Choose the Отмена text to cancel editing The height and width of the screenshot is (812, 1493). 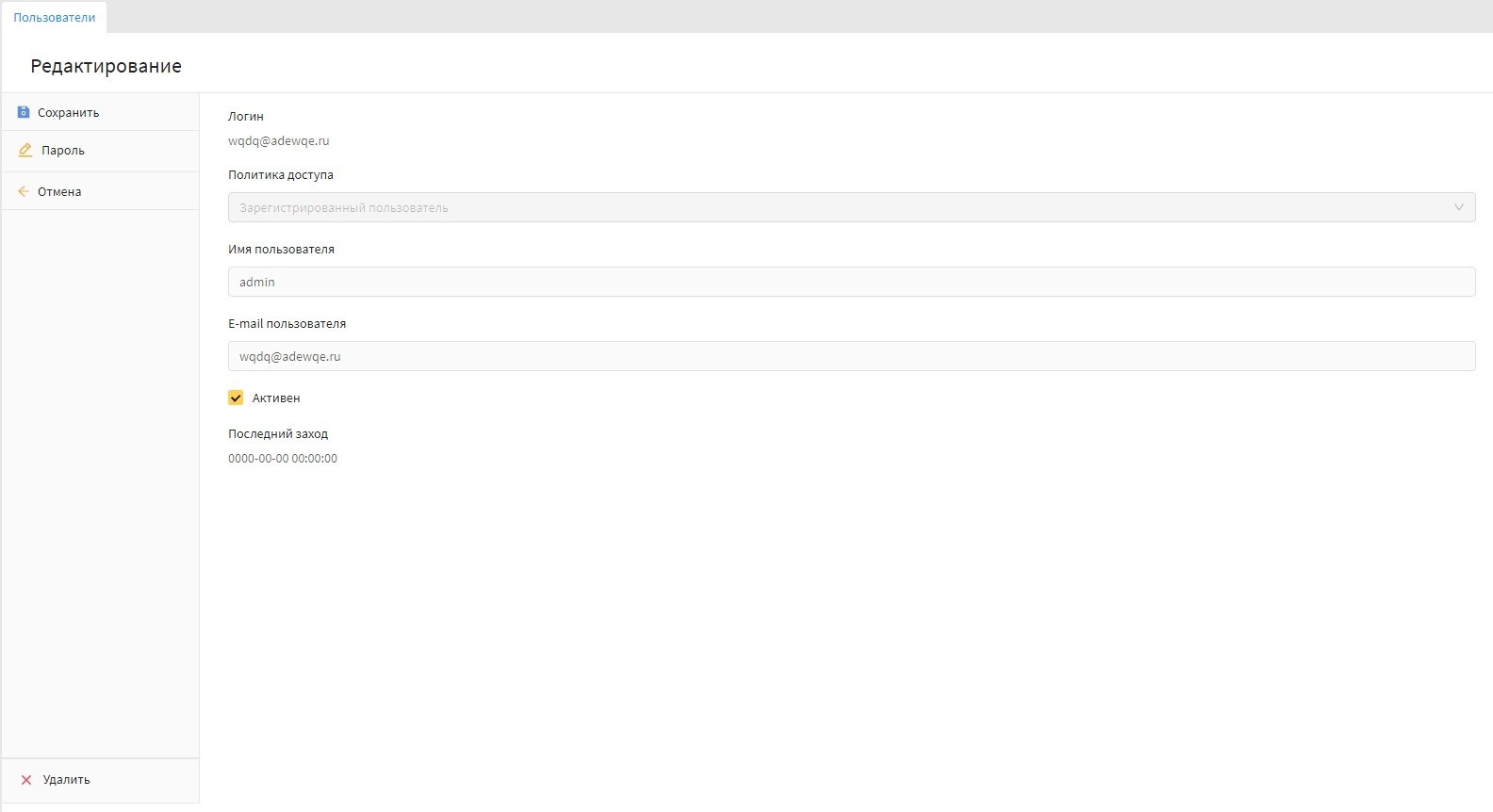59,192
